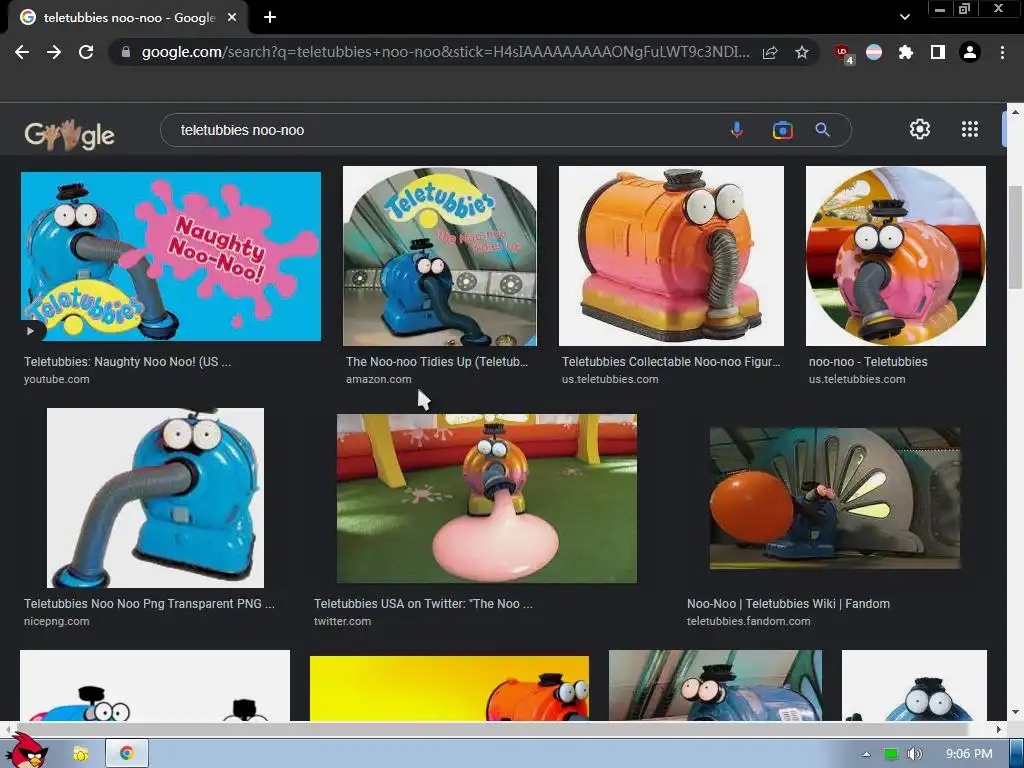Open Teletubbies USA on Twitter link
This screenshot has width=1024, height=768.
tap(423, 603)
